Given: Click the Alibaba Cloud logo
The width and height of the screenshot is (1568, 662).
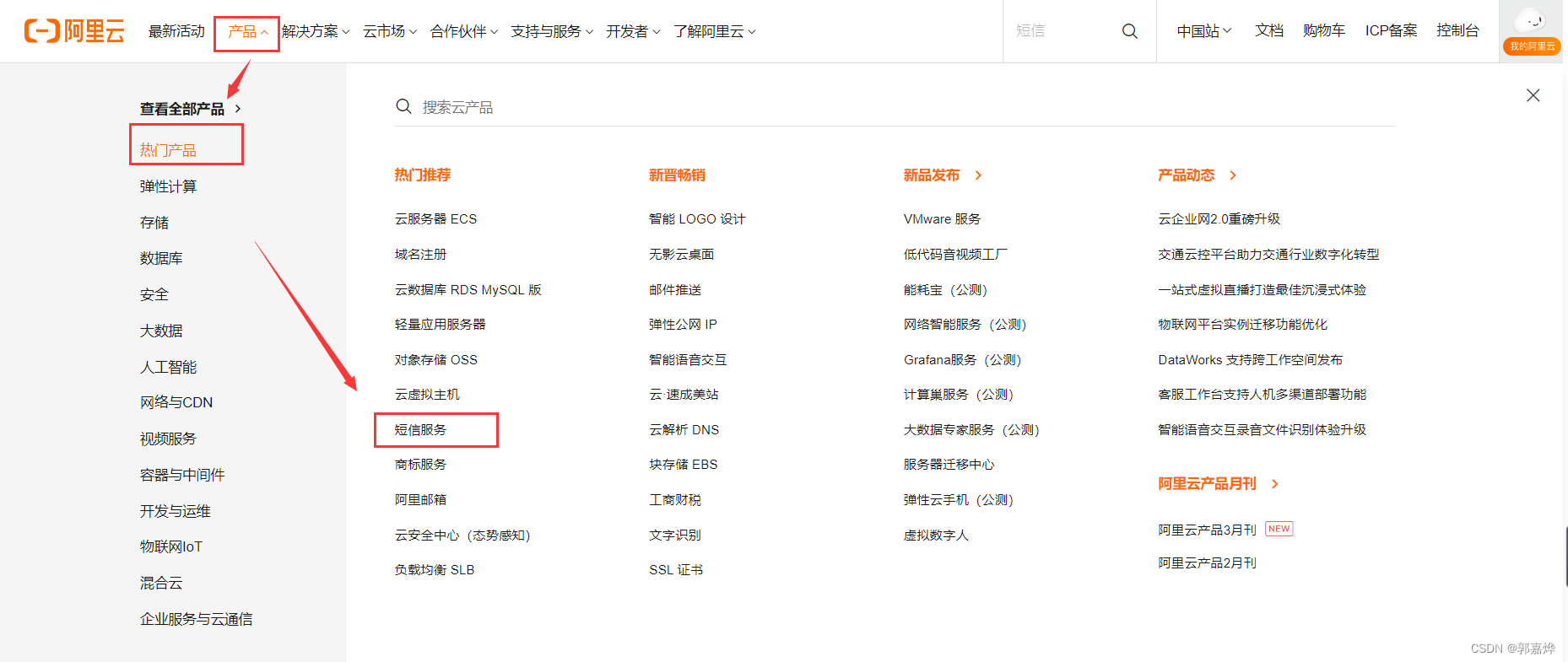Looking at the screenshot, I should click(74, 31).
